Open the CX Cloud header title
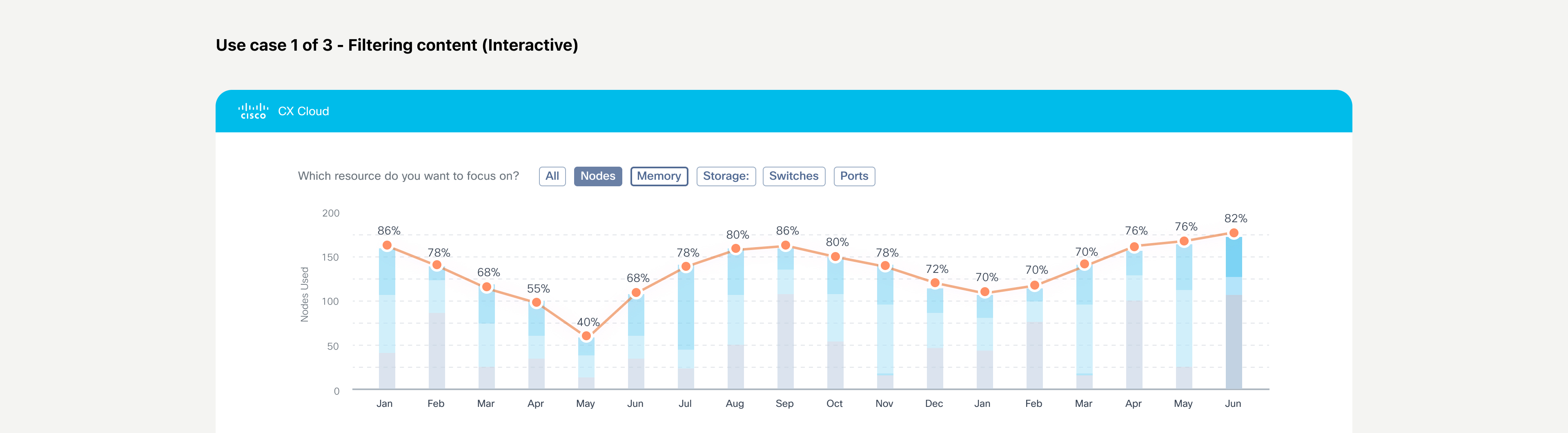The width and height of the screenshot is (1568, 433). click(303, 112)
